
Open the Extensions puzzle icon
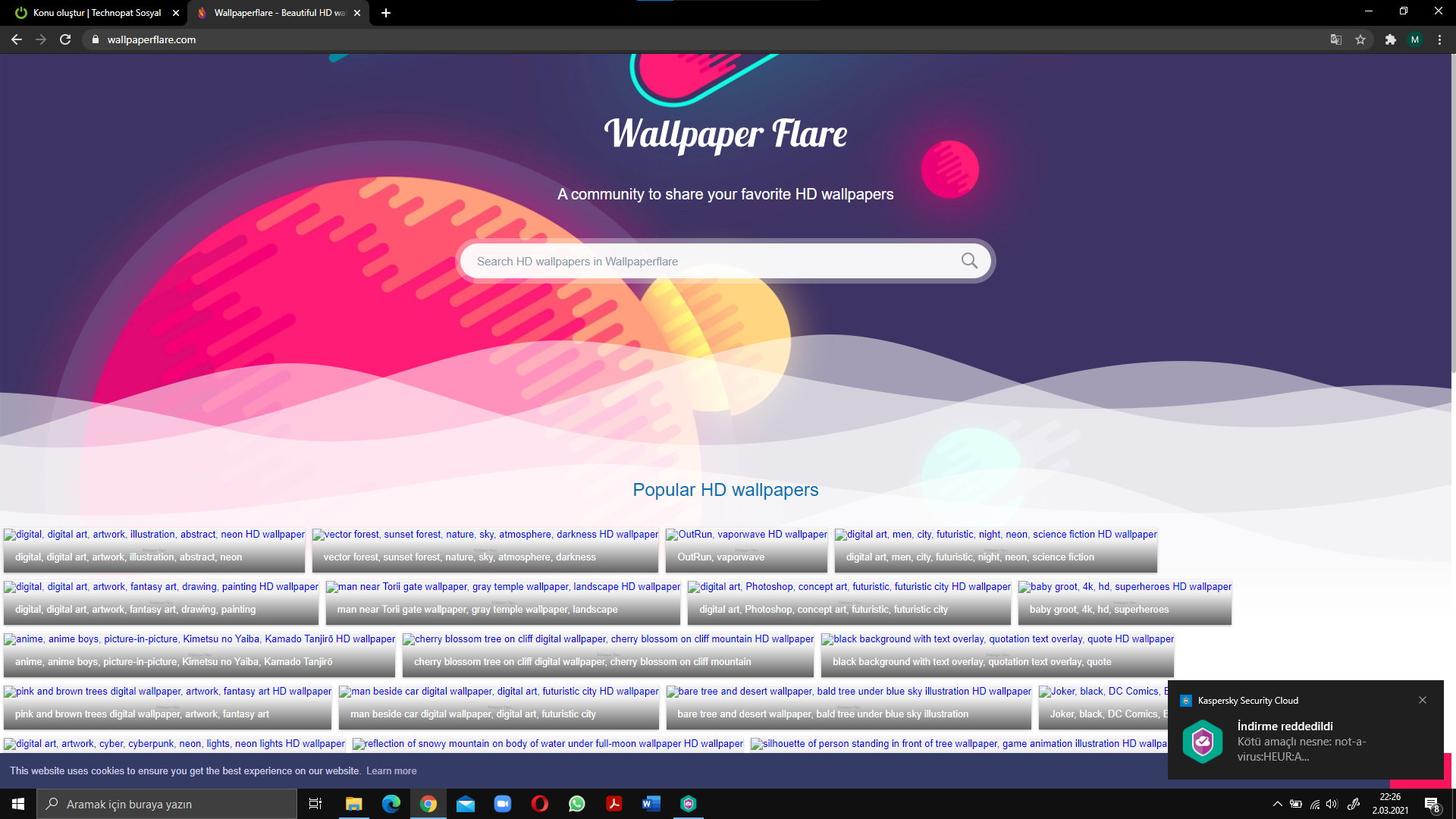click(1390, 39)
